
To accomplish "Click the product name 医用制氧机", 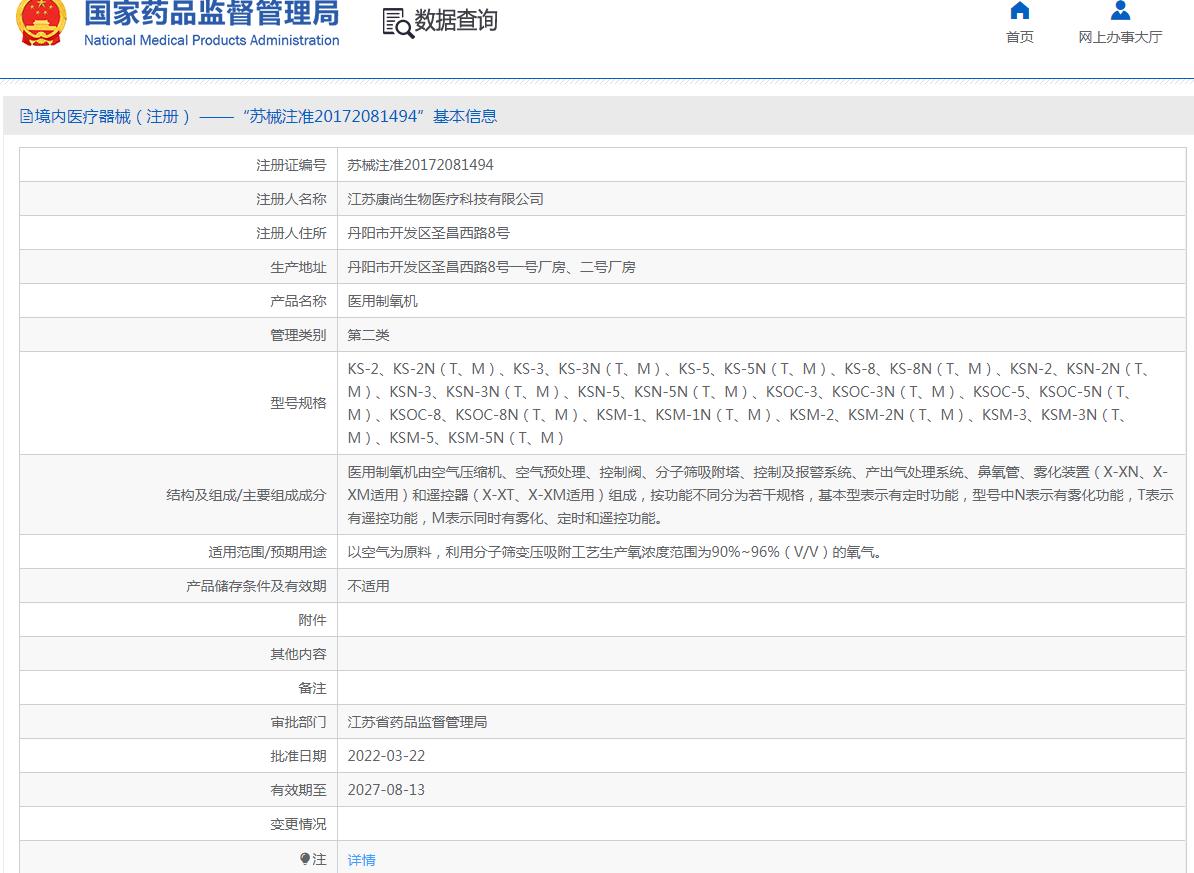I will [382, 301].
